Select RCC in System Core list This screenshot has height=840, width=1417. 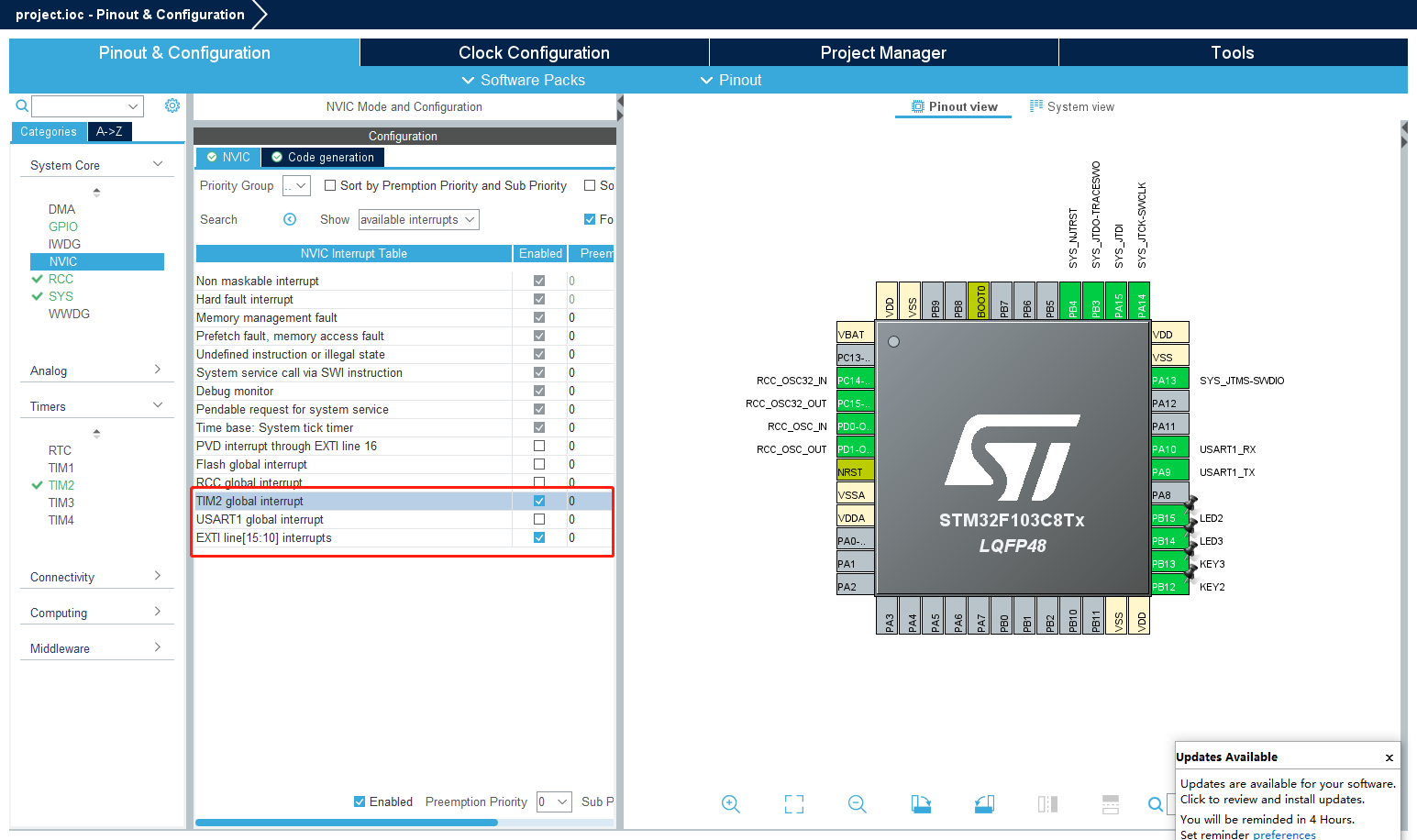tap(61, 279)
